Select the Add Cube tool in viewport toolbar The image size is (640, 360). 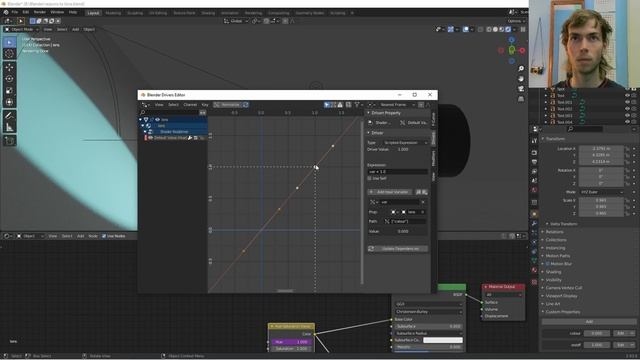9,141
